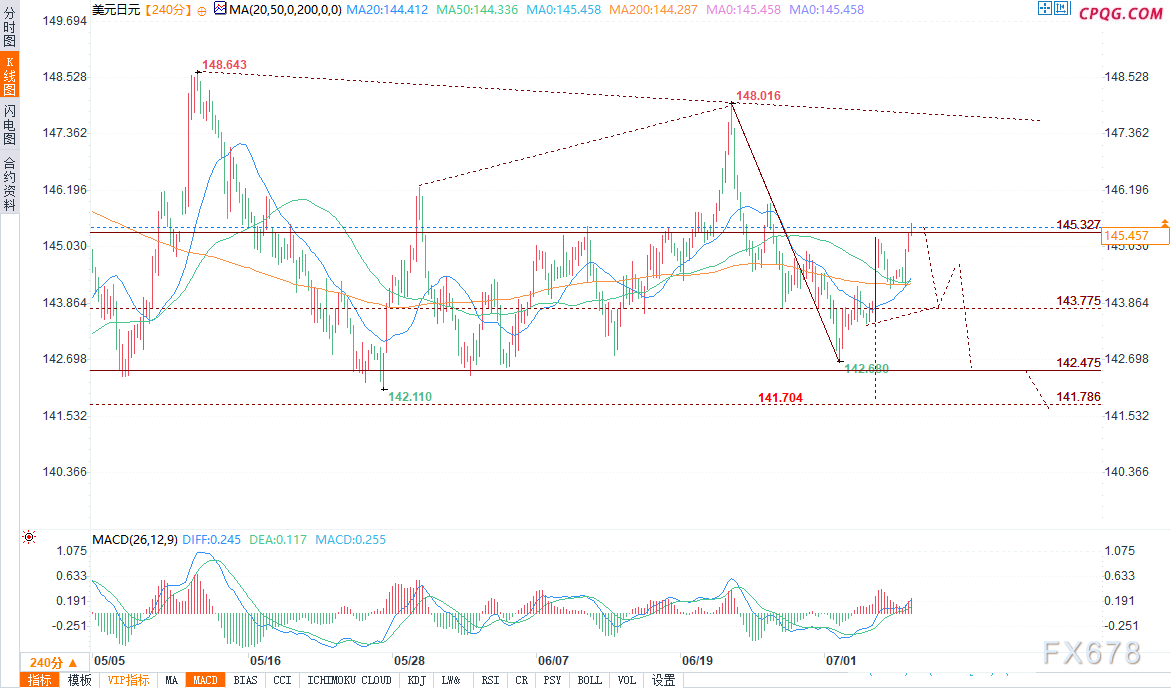Open the 240分 timeframe selector at bottom left
Image resolution: width=1171 pixels, height=688 pixels.
point(46,663)
